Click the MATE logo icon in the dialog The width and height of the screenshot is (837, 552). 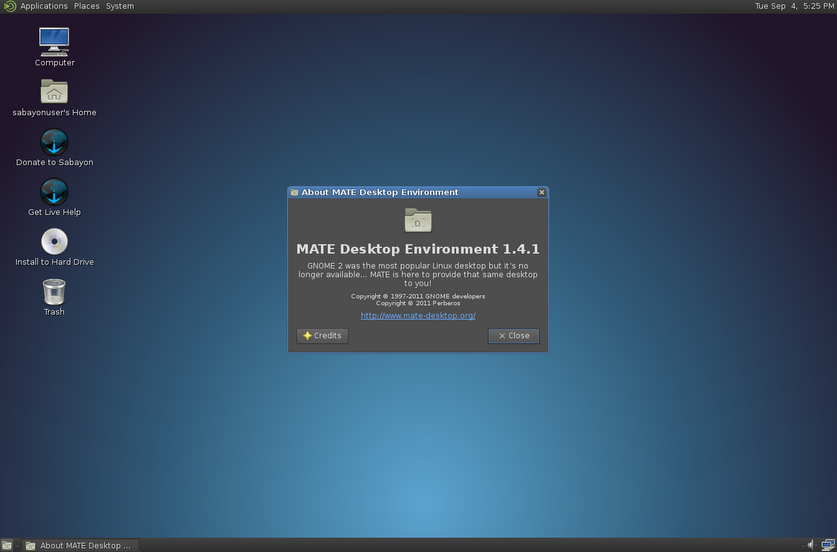click(x=418, y=220)
